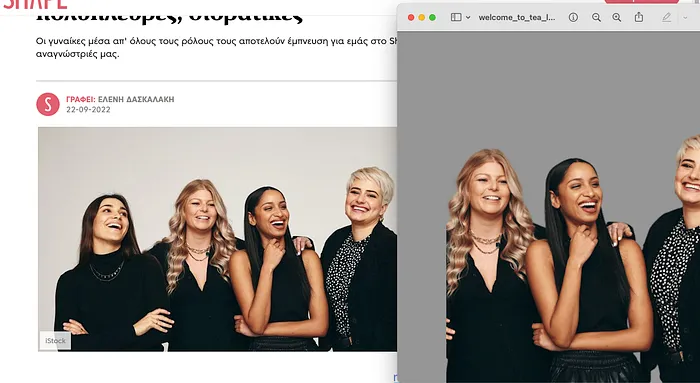This screenshot has width=700, height=383.
Task: Click the round S author avatar
Action: 48,104
